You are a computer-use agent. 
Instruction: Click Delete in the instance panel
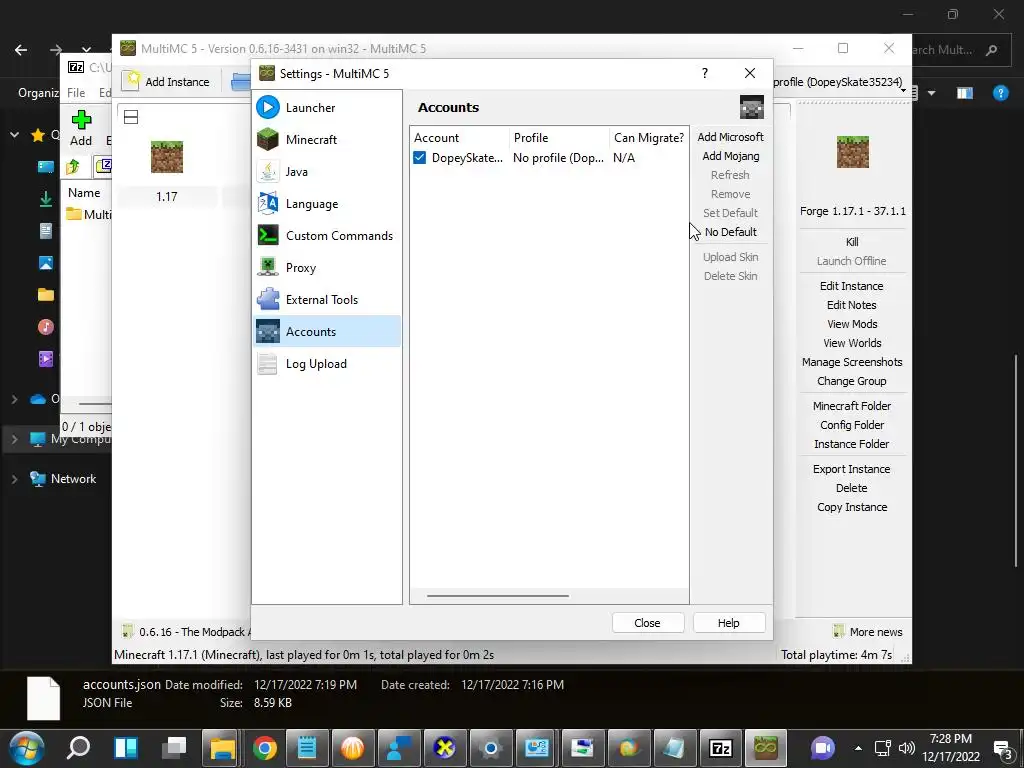coord(852,488)
